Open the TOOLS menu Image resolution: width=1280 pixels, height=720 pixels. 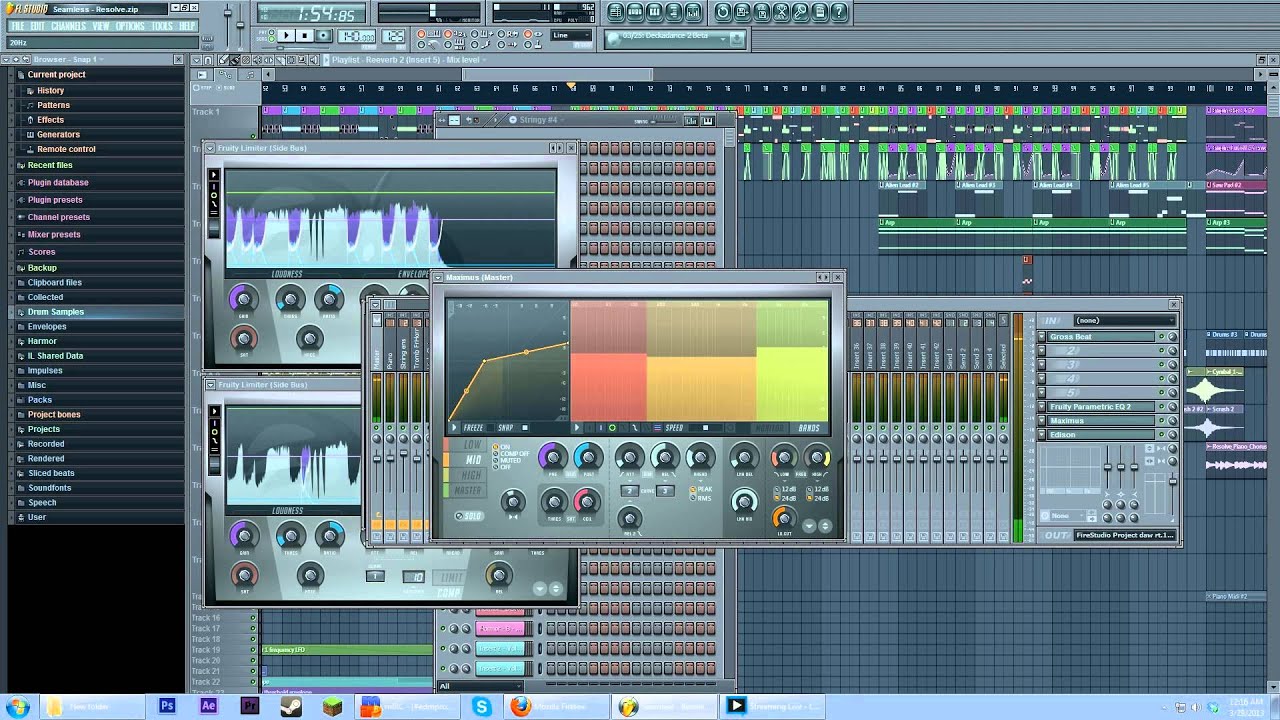[162, 26]
